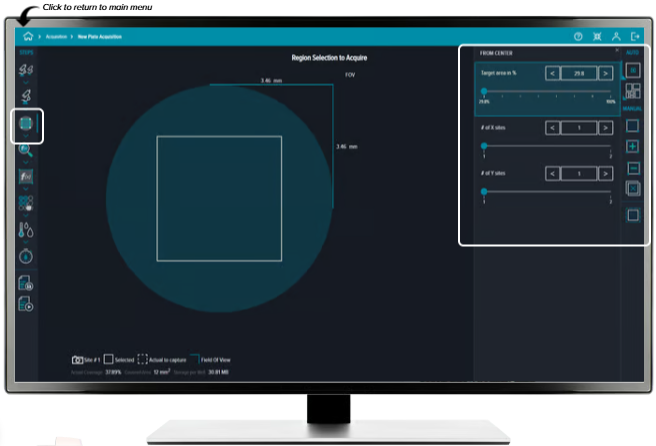Click the FROM CENTER panel heading
This screenshot has height=446, width=656.
click(x=496, y=53)
